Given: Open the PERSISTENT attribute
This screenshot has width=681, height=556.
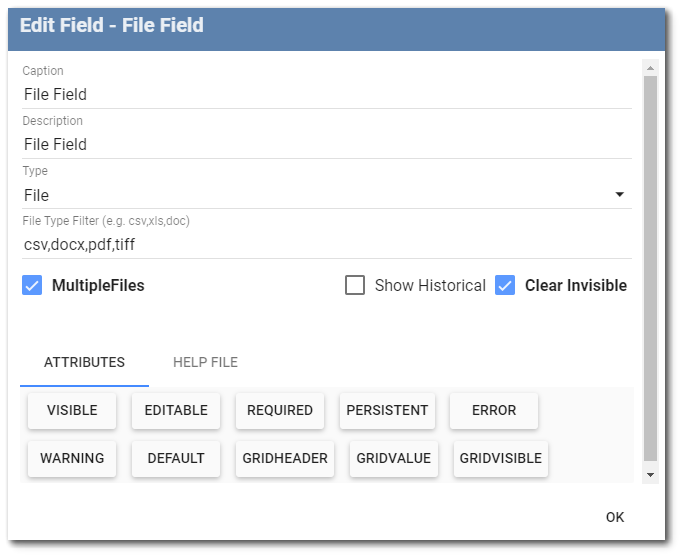Looking at the screenshot, I should click(x=387, y=410).
